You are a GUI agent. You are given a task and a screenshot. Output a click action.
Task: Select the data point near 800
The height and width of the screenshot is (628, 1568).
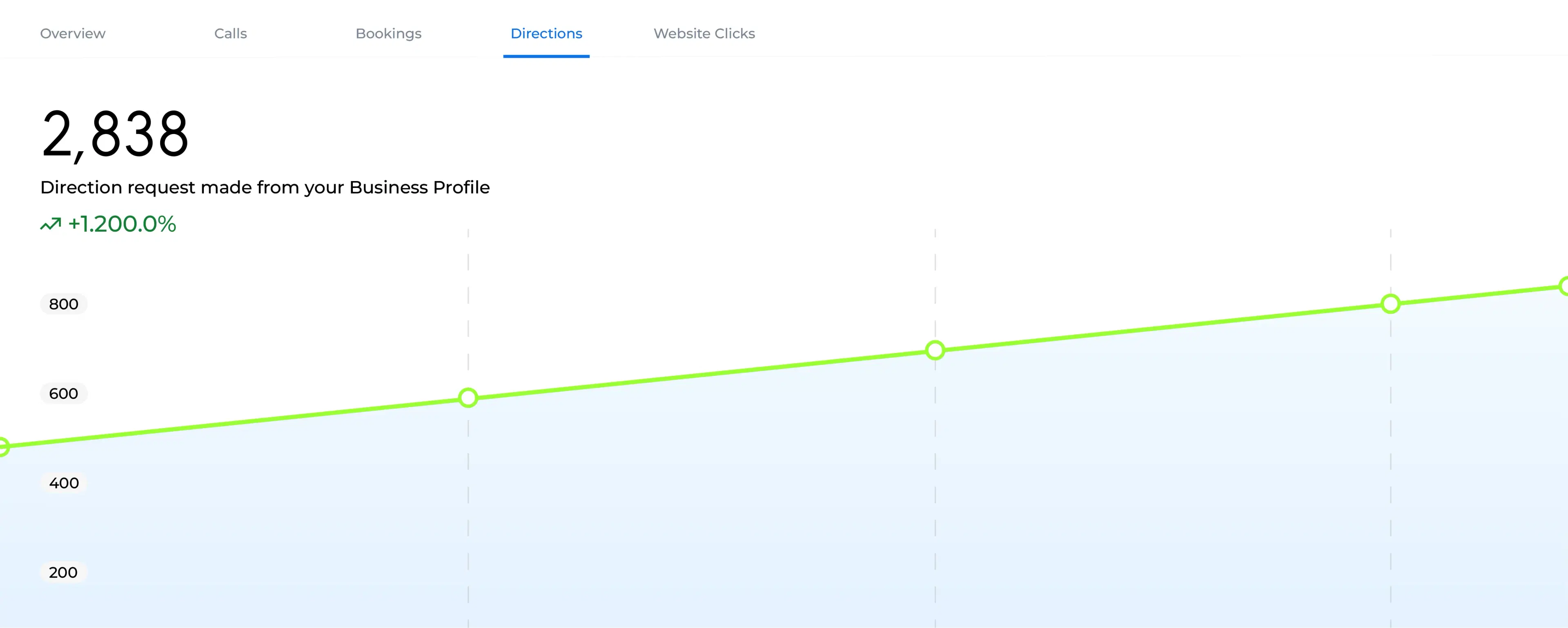1390,303
